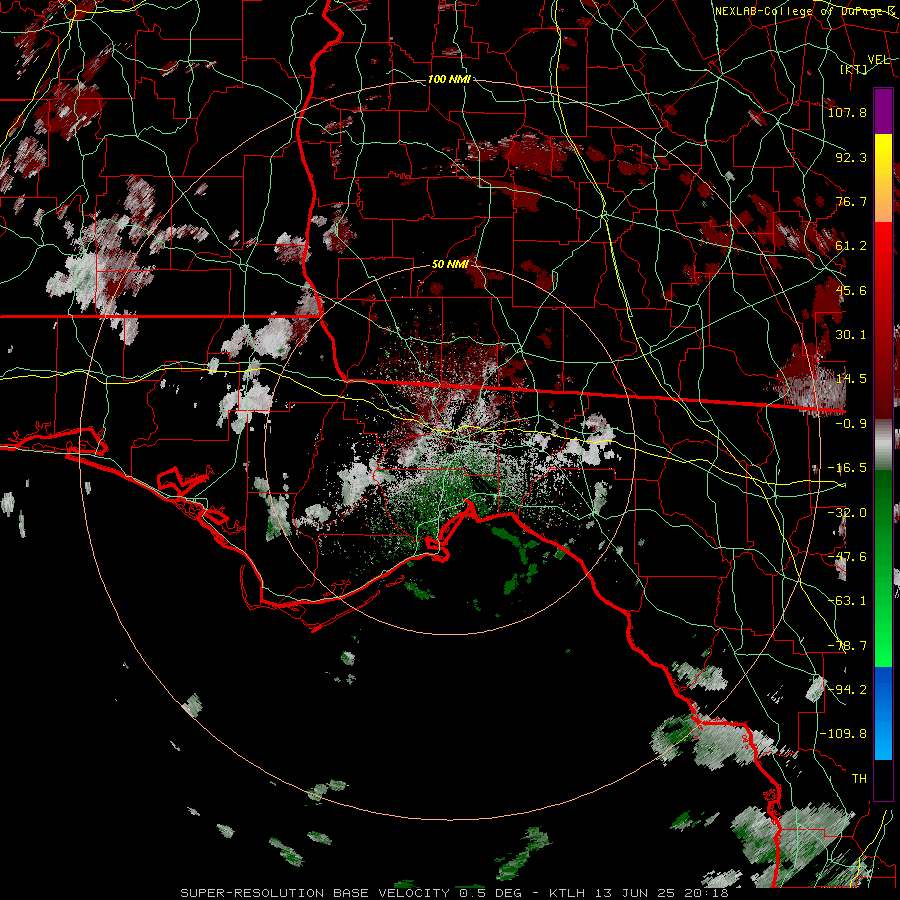This screenshot has height=900, width=900.
Task: Select the 30.1 value on the velocity scale
Action: pos(851,335)
